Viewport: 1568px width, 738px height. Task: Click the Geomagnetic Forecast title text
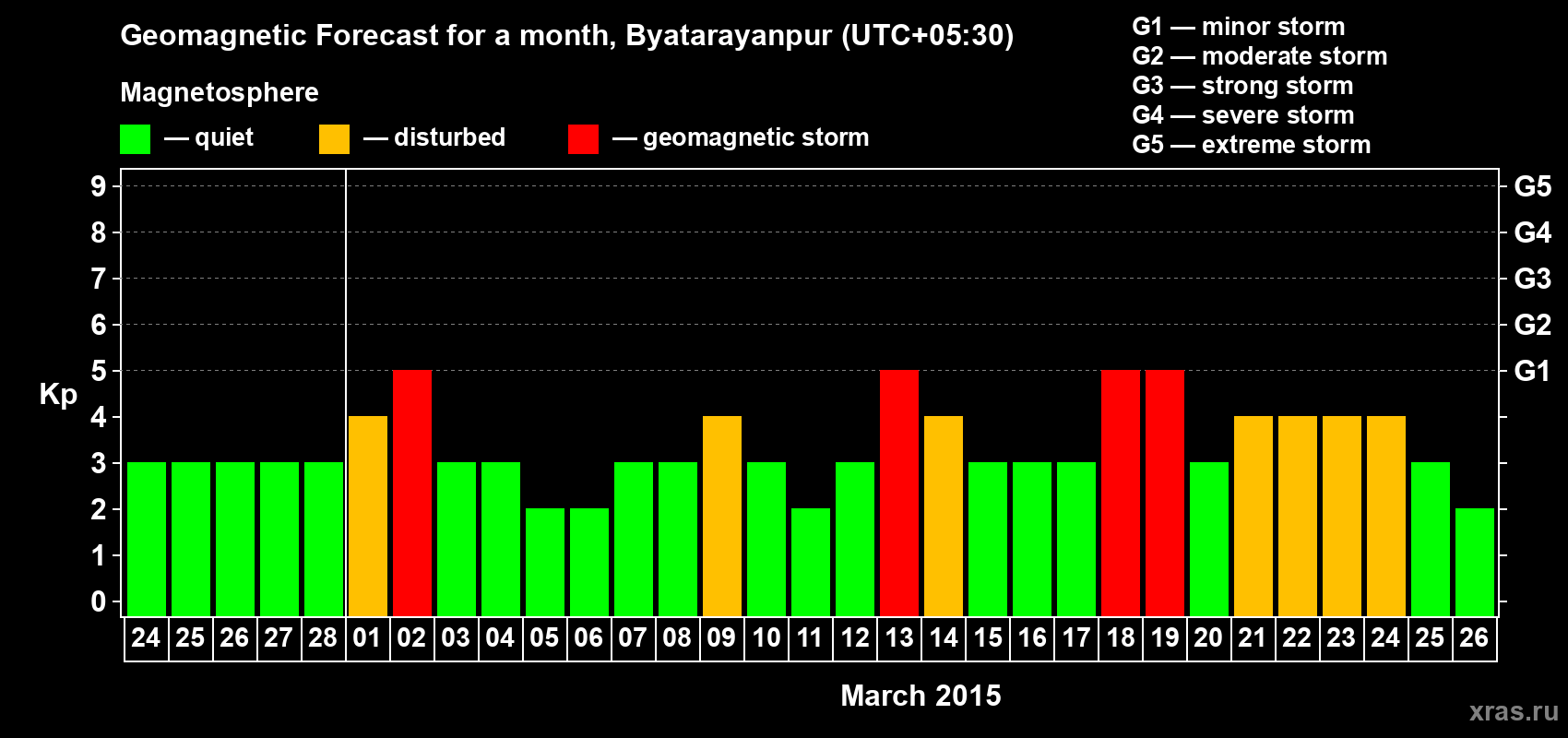coord(567,36)
